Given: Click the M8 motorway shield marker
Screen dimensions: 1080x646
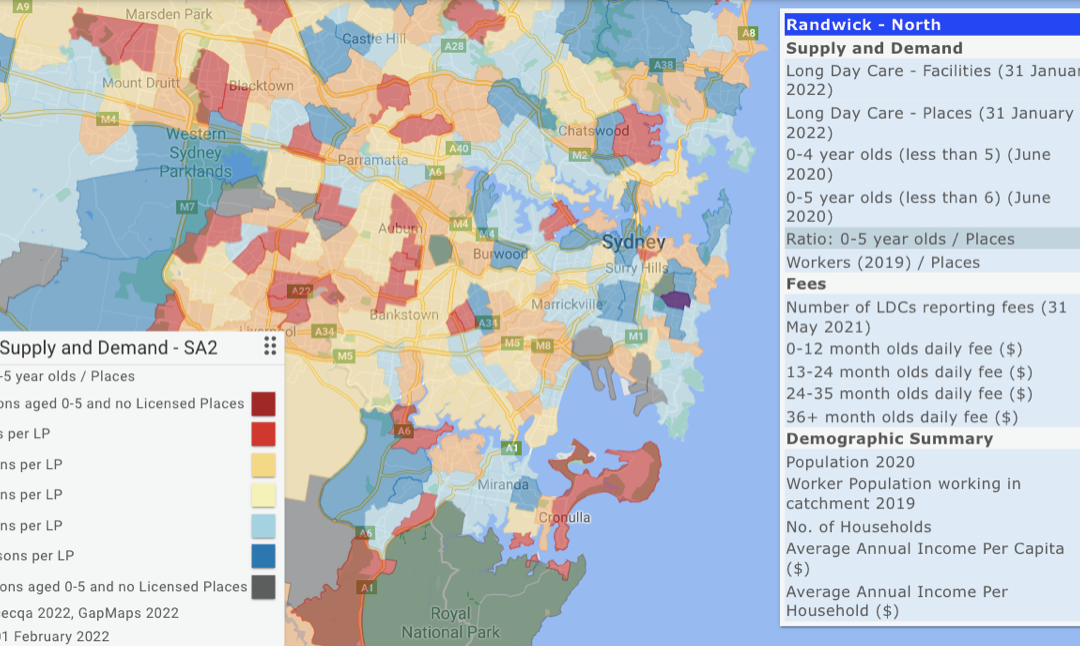Looking at the screenshot, I should tap(543, 346).
